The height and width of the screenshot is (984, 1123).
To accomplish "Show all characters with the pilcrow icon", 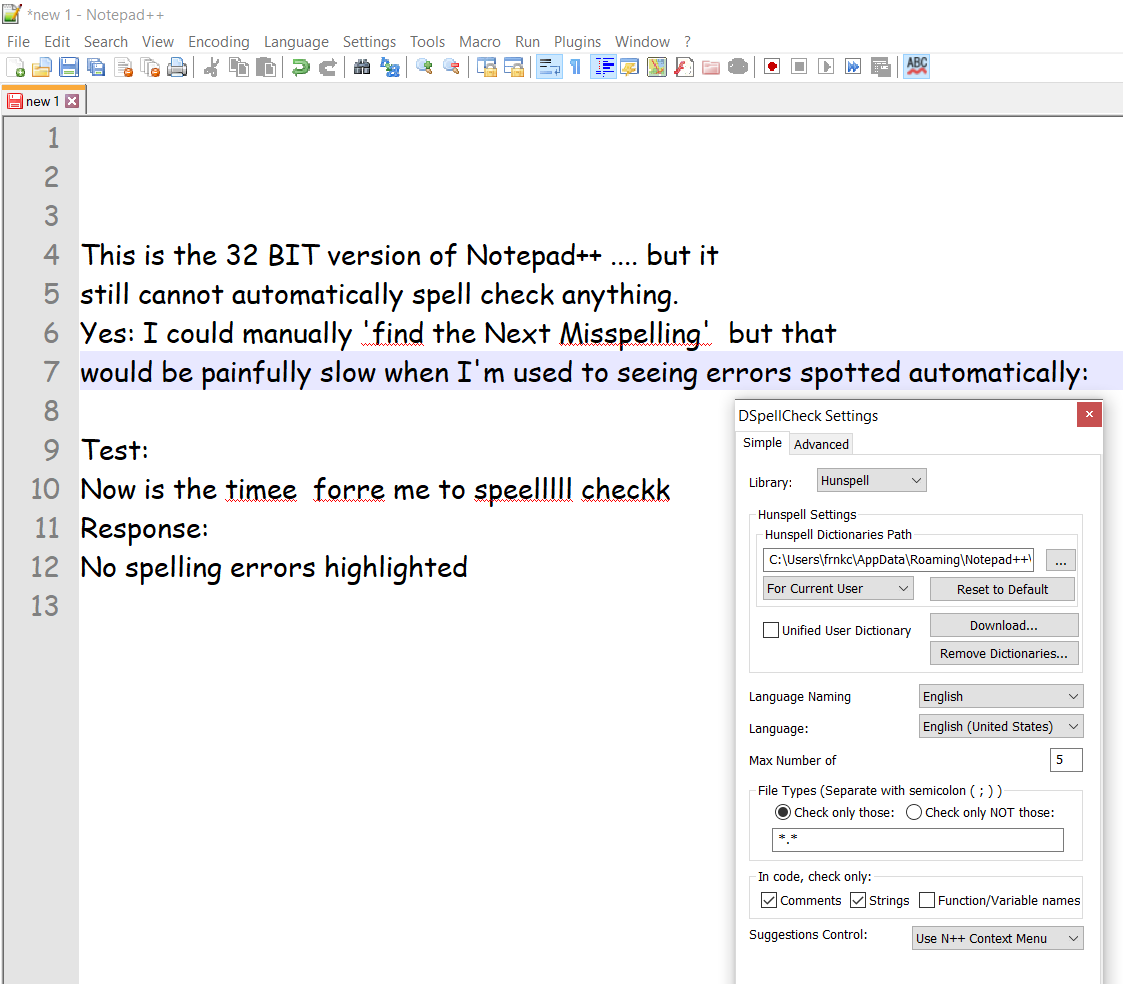I will [x=576, y=67].
